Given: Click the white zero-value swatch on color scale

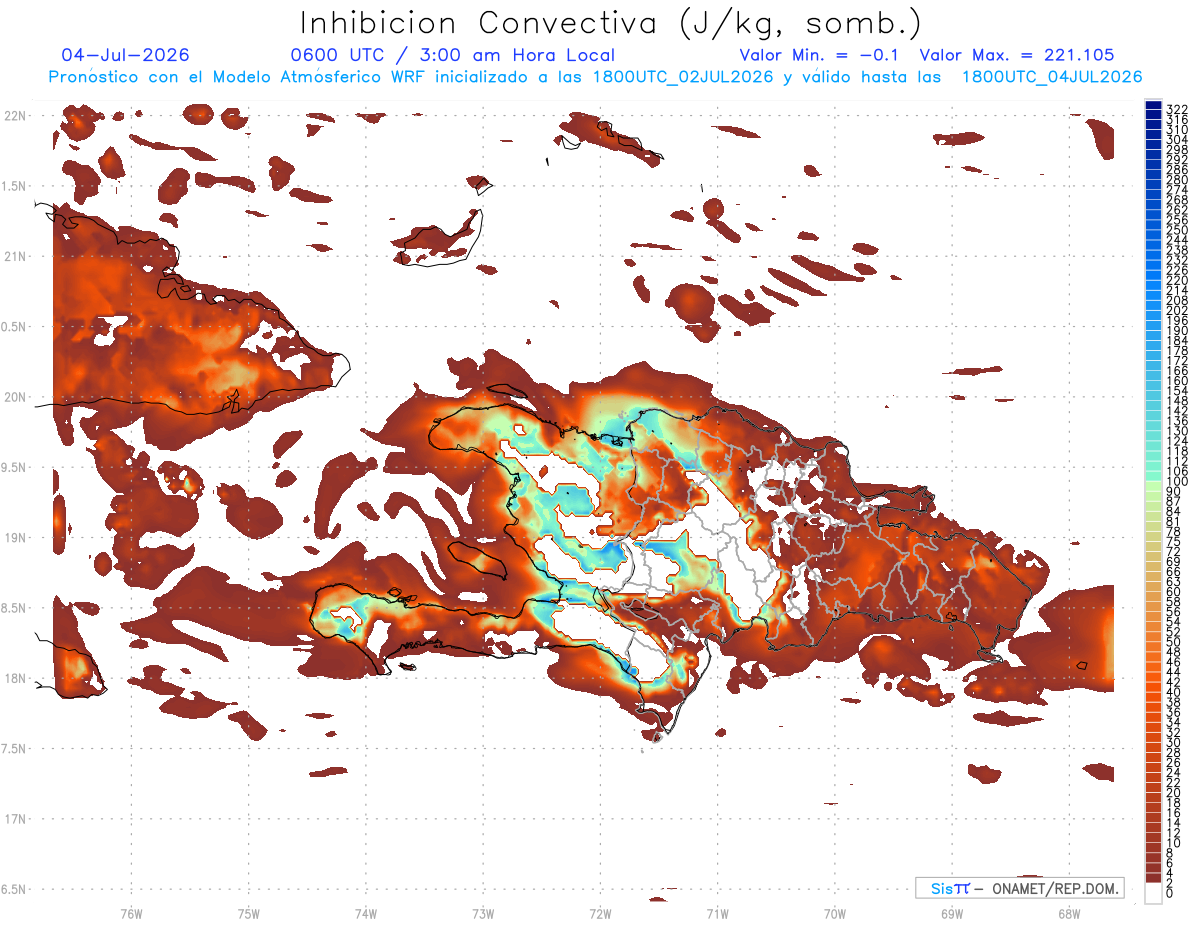Looking at the screenshot, I should [1153, 893].
